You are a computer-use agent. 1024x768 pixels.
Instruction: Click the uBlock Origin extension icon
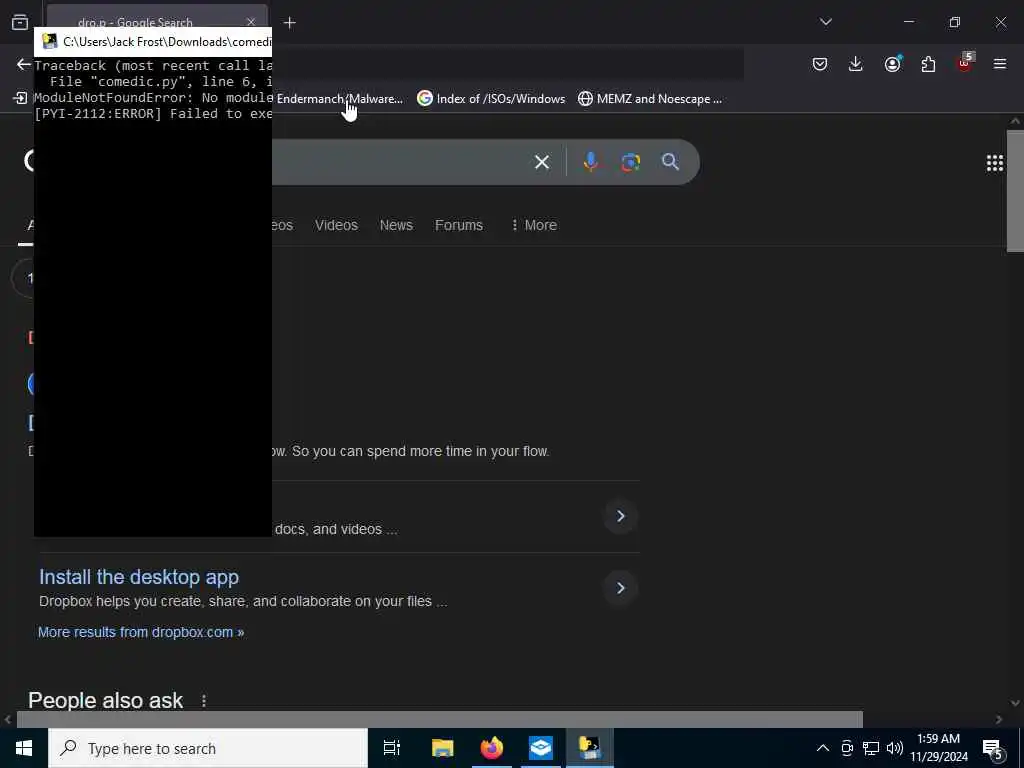pyautogui.click(x=965, y=63)
